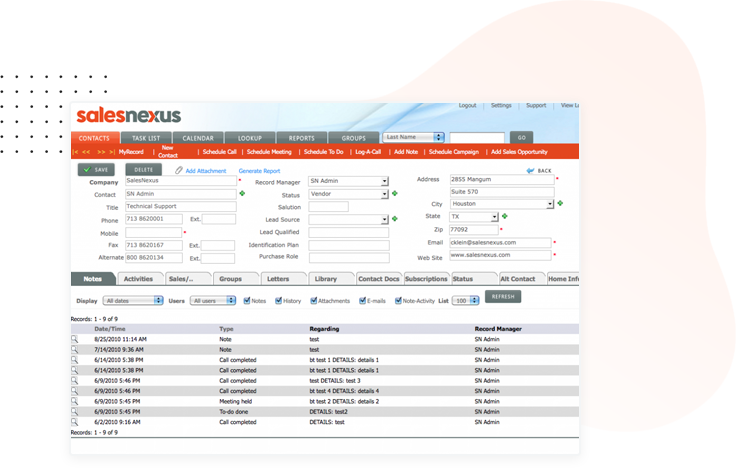Open magnifier for To-do done row

(75, 412)
